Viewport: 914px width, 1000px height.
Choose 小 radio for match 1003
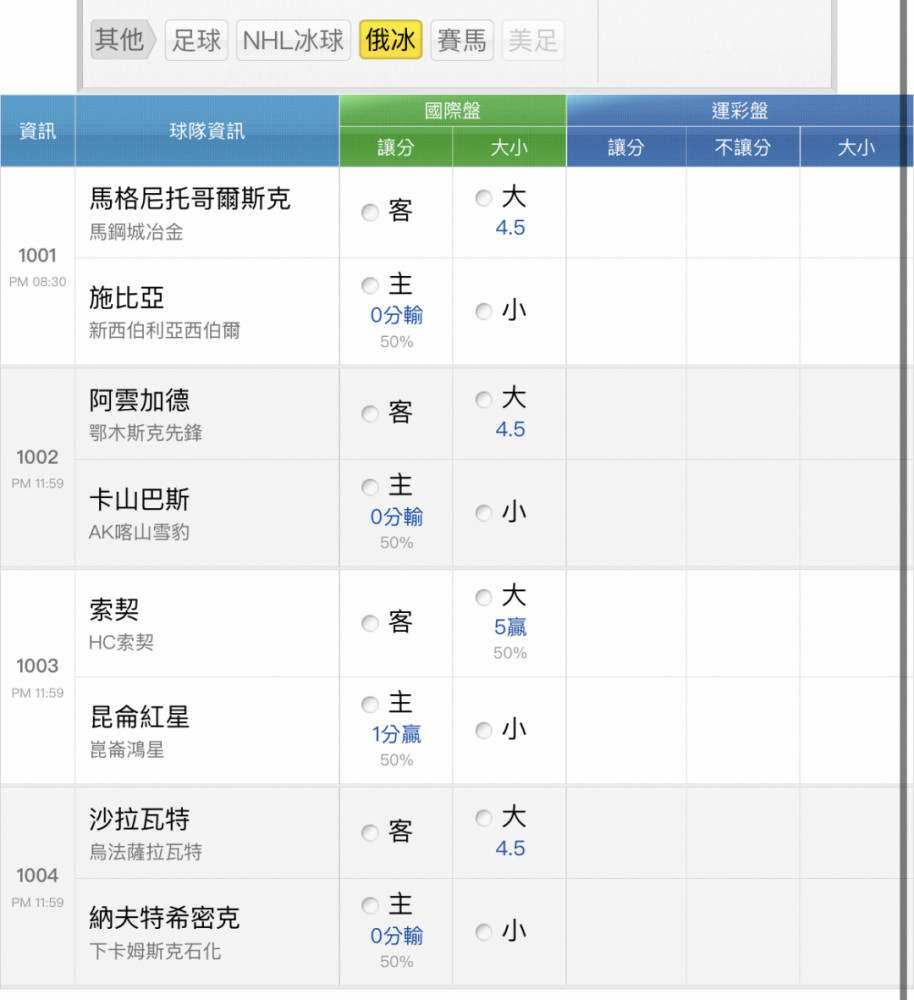tap(484, 730)
